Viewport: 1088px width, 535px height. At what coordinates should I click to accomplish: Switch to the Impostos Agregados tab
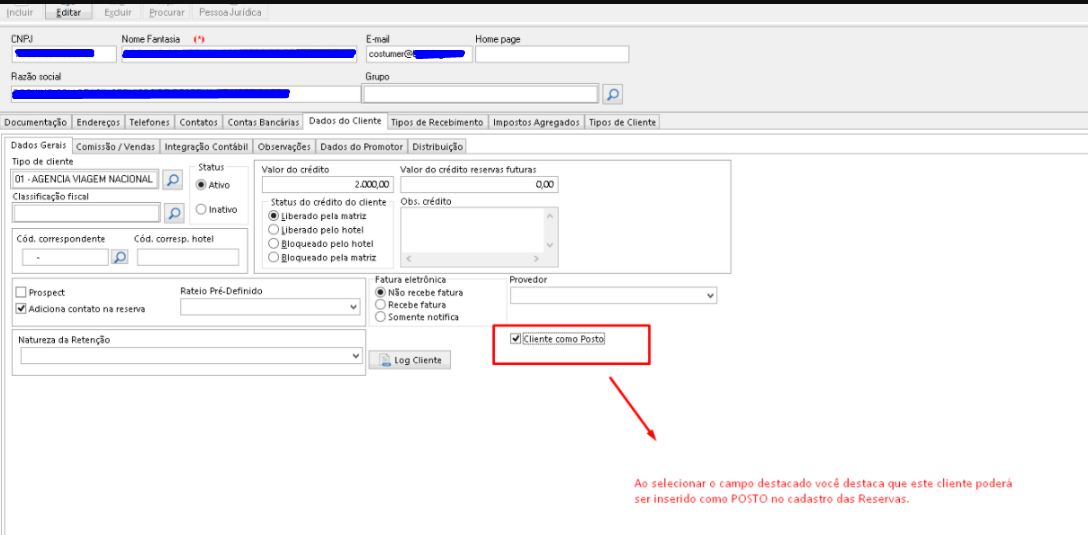pos(536,122)
